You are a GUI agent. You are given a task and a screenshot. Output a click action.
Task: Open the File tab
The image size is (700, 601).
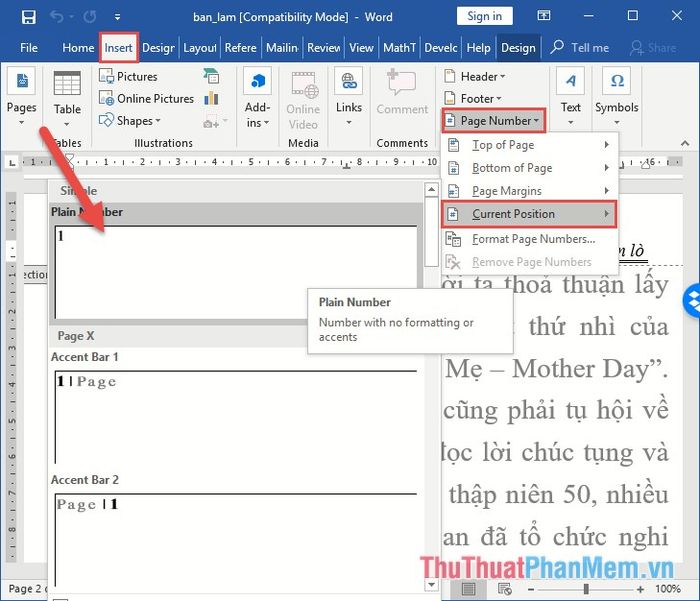coord(29,48)
